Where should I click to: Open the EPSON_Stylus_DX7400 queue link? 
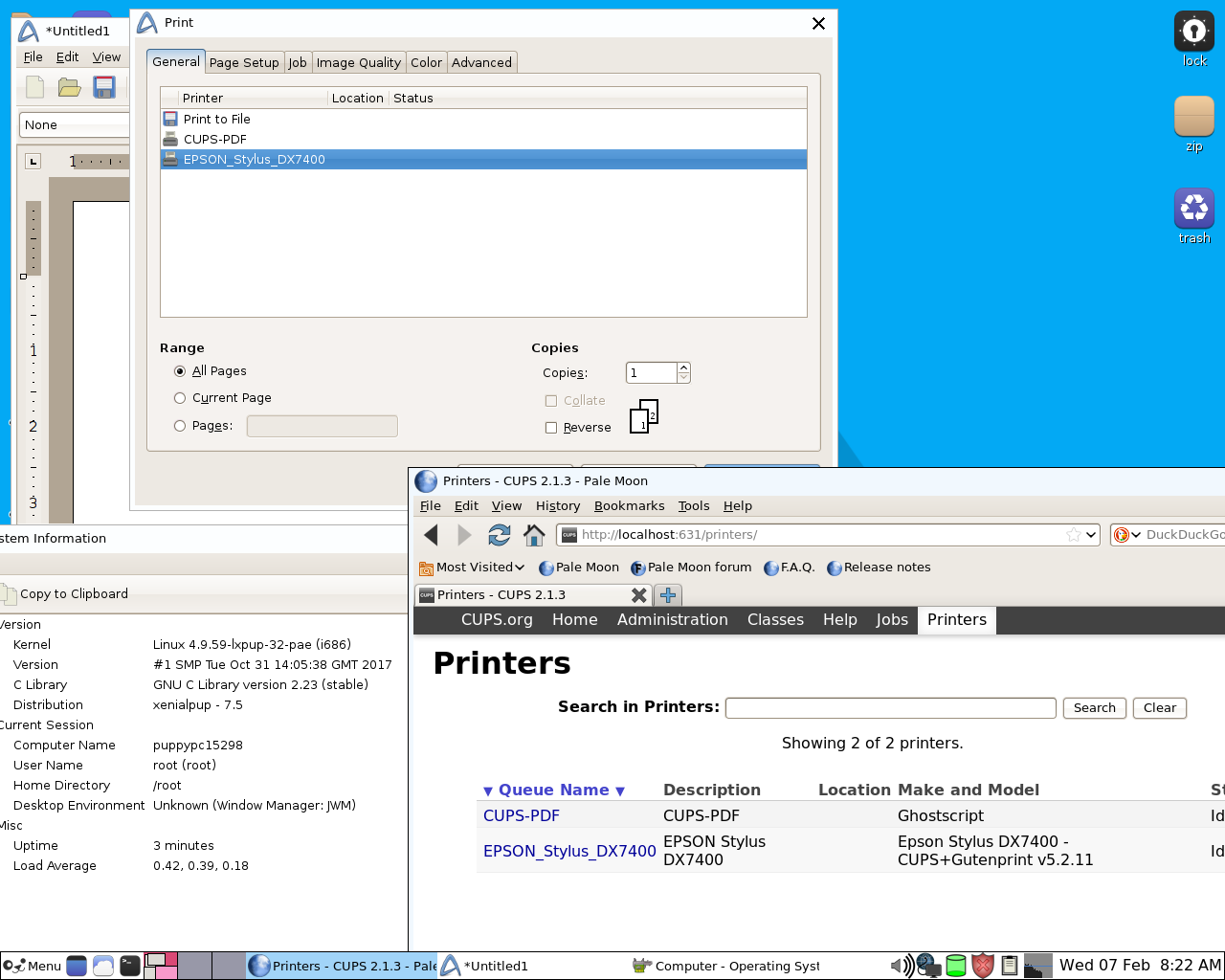click(x=569, y=851)
